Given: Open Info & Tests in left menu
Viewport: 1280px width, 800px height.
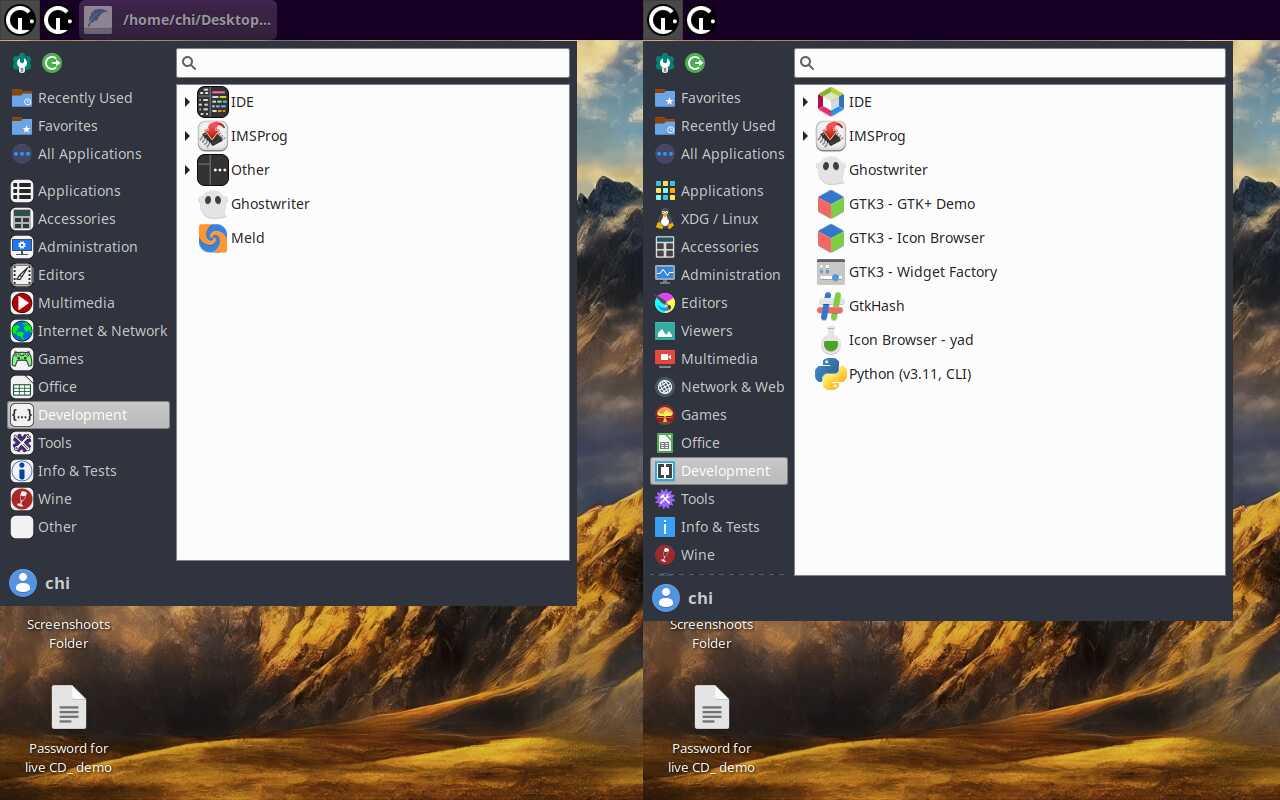Looking at the screenshot, I should (x=89, y=471).
